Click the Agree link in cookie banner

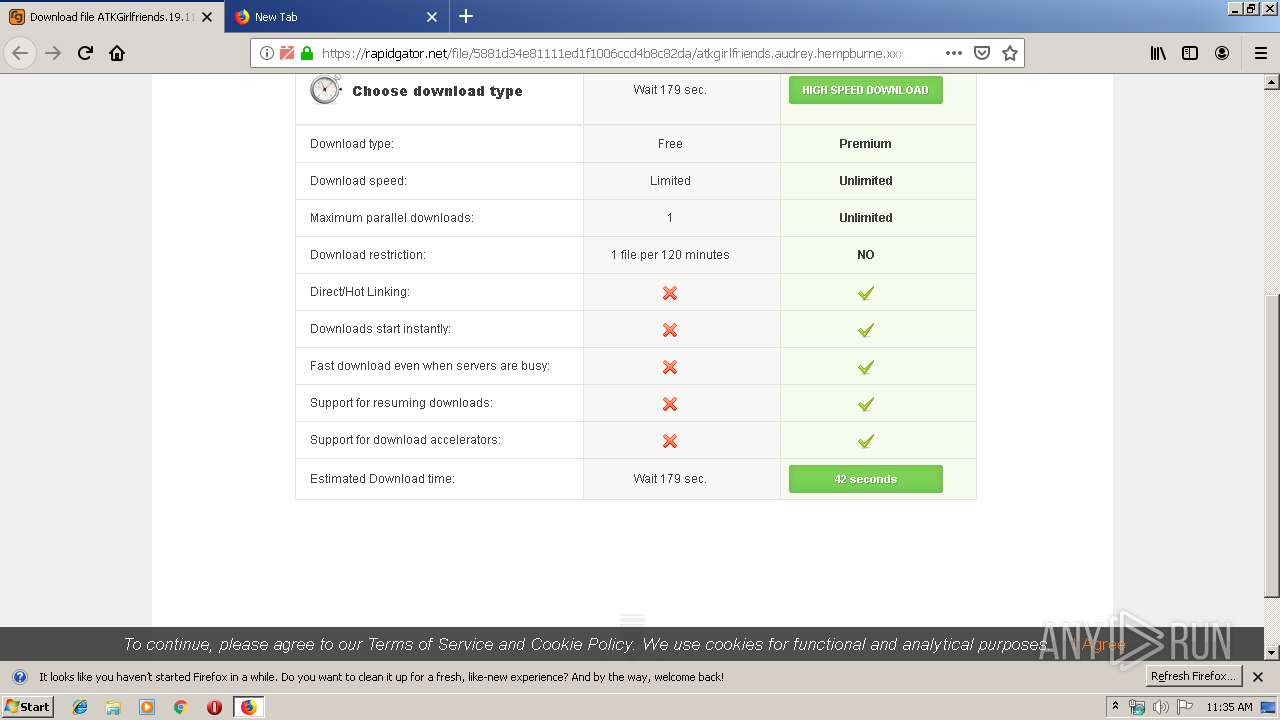tap(1103, 645)
